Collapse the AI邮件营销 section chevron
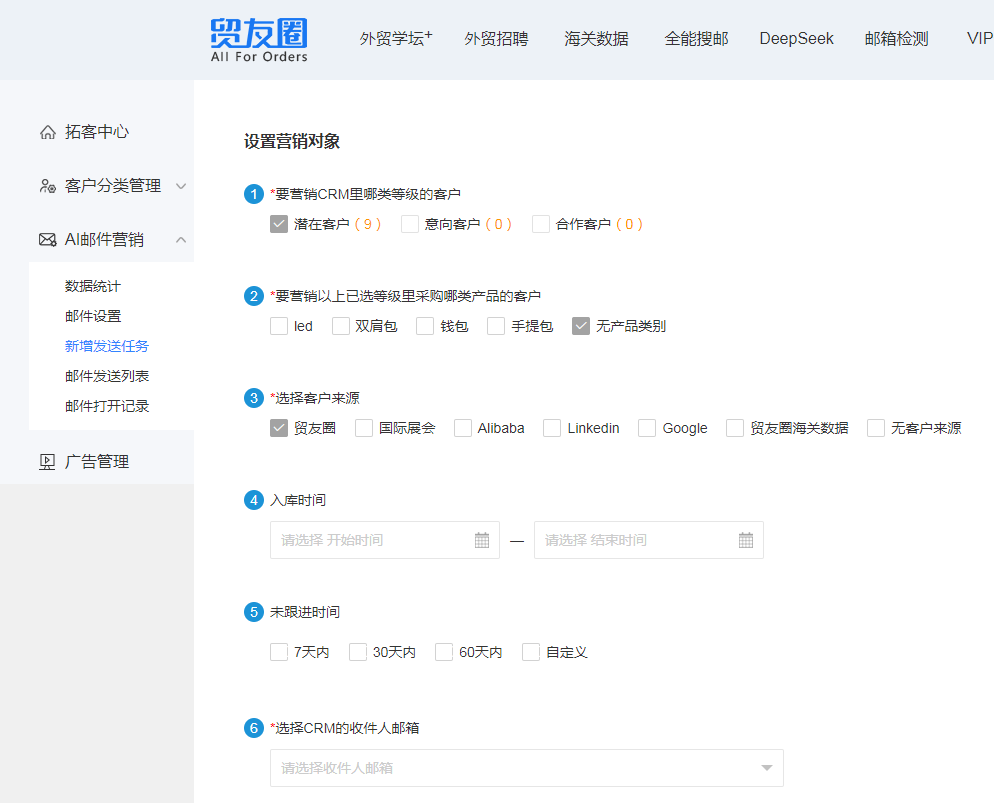 pos(181,240)
